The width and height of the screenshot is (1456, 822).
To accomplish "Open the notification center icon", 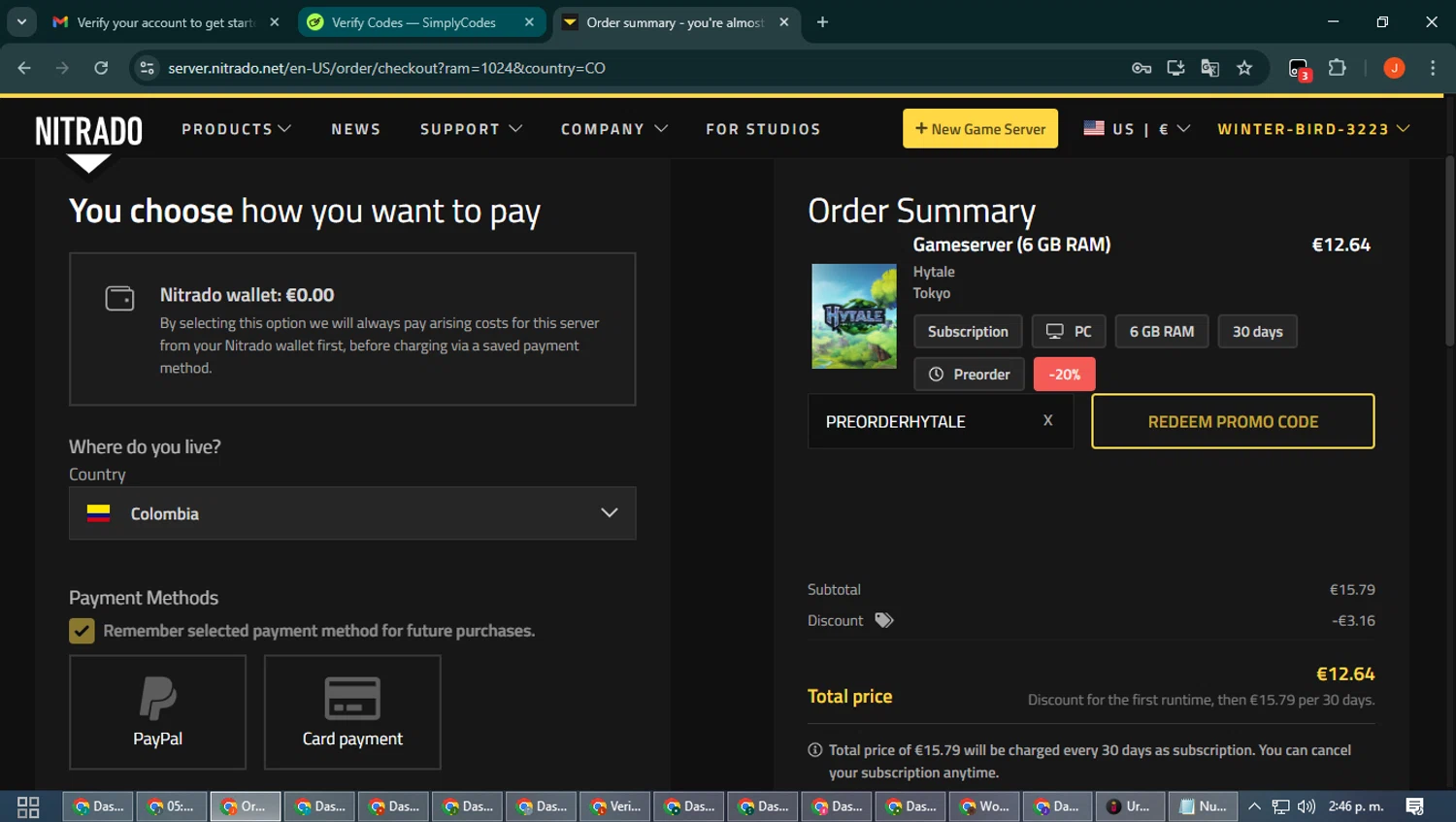I will 1414,806.
